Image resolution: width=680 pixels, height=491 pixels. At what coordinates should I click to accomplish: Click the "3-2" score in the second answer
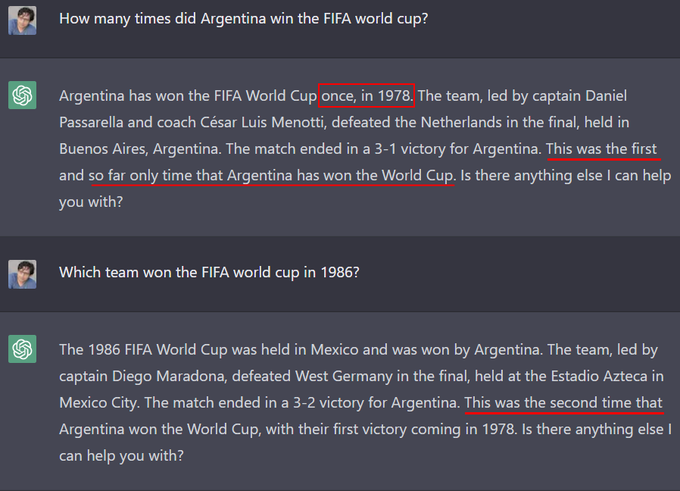pyautogui.click(x=304, y=403)
